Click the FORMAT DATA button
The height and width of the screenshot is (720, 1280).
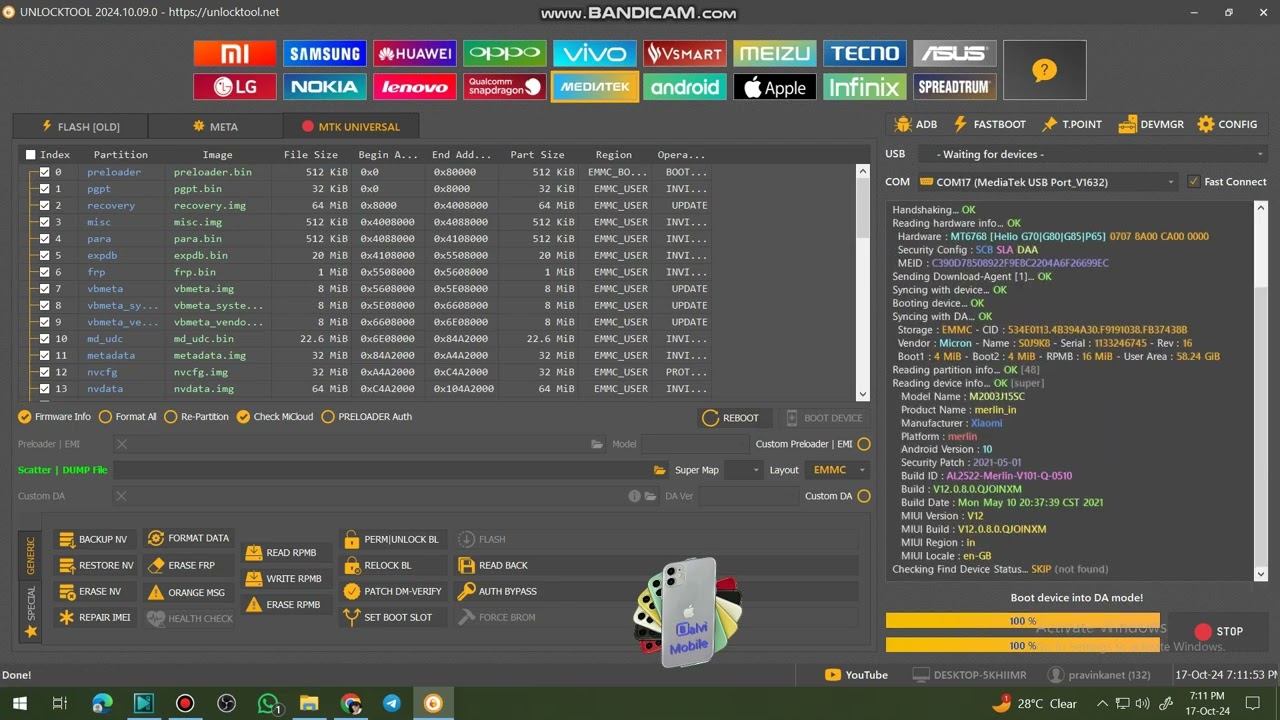point(189,538)
